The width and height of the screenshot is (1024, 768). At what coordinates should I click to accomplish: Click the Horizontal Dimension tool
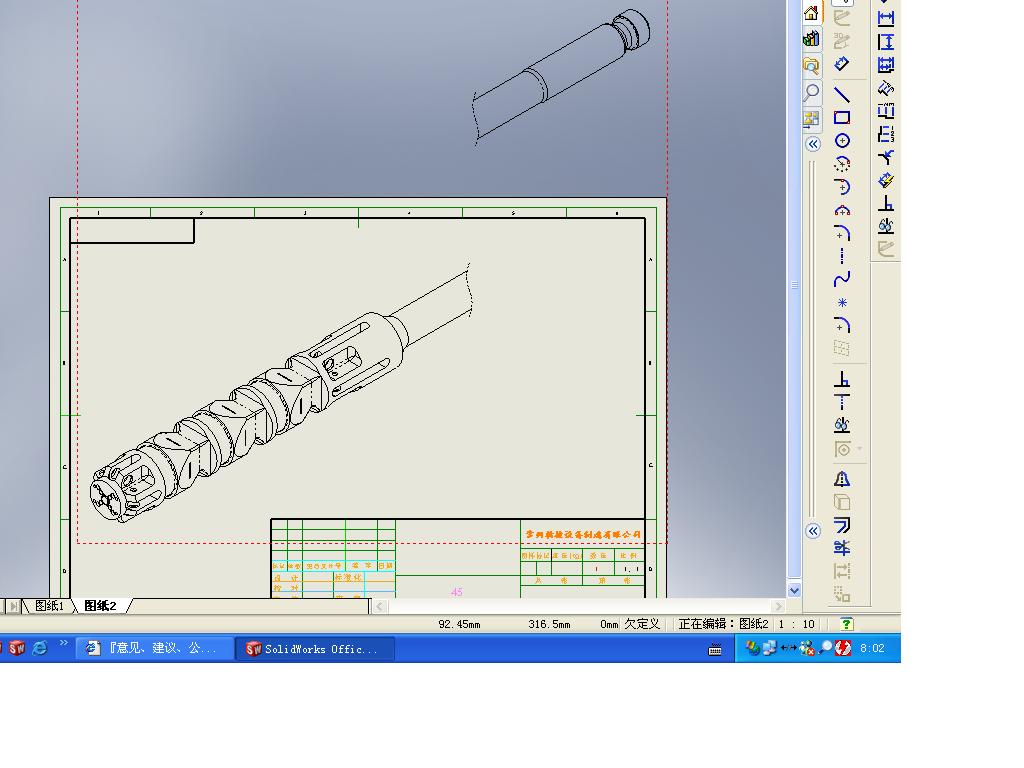click(x=886, y=19)
